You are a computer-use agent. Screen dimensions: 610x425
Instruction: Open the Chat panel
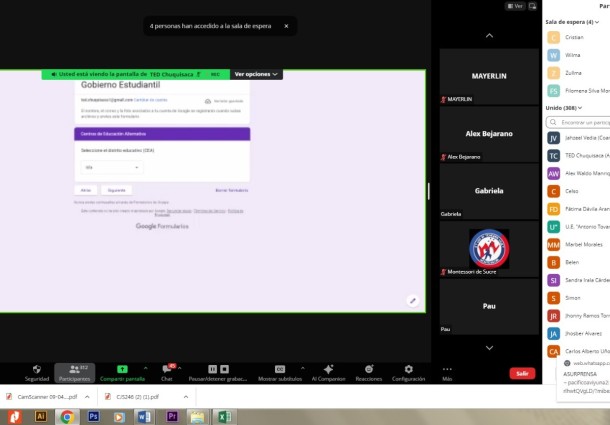pos(167,370)
